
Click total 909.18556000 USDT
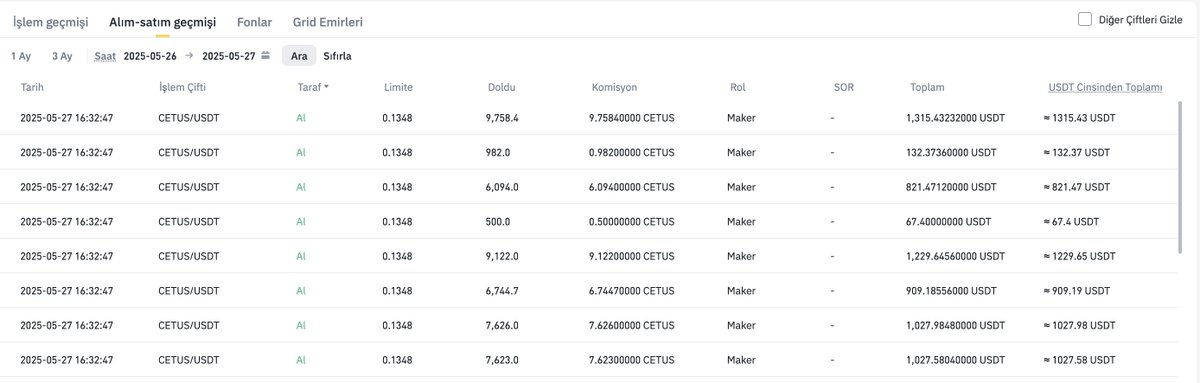tap(951, 290)
